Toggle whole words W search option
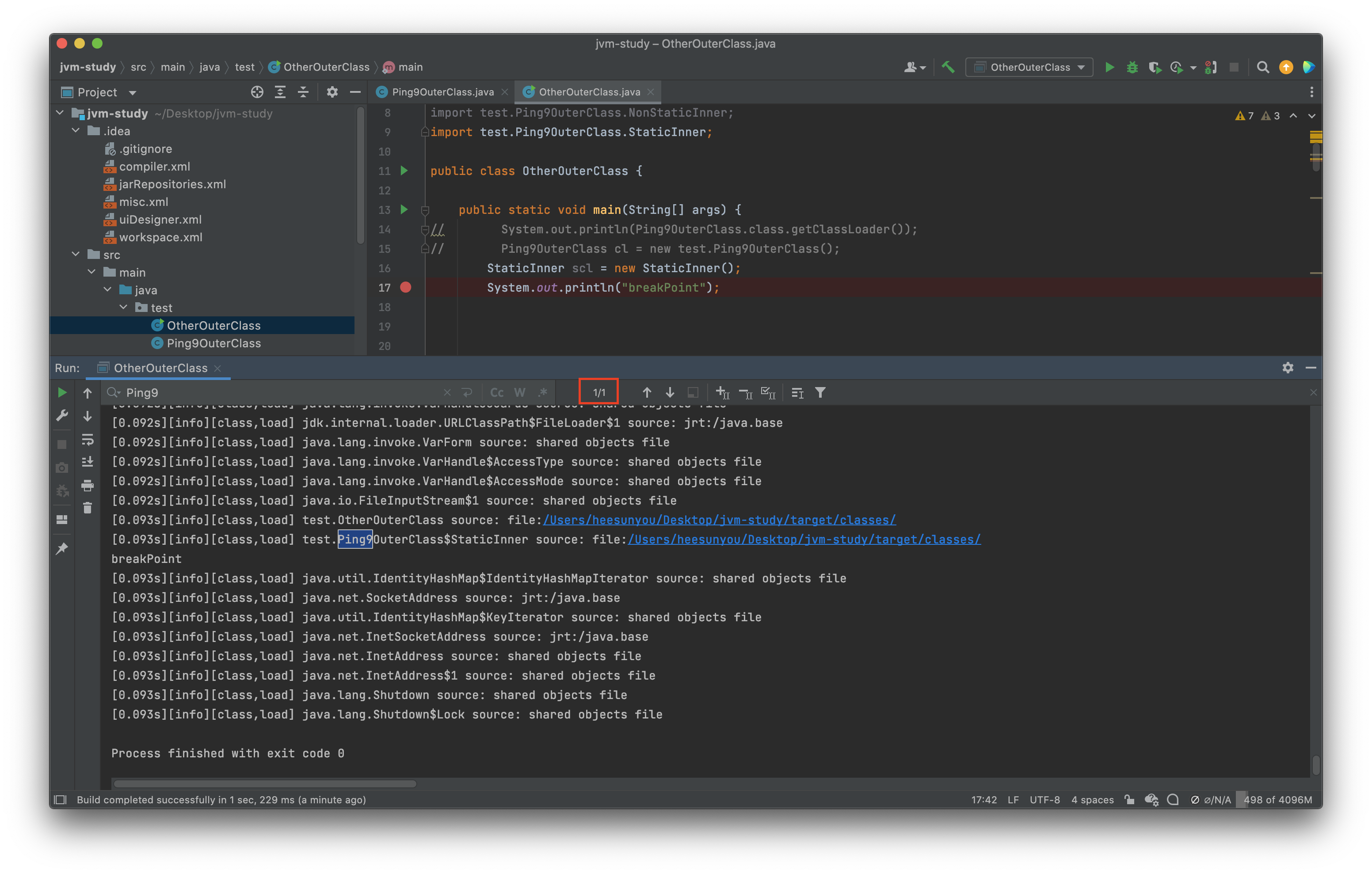The height and width of the screenshot is (874, 1372). [x=519, y=392]
